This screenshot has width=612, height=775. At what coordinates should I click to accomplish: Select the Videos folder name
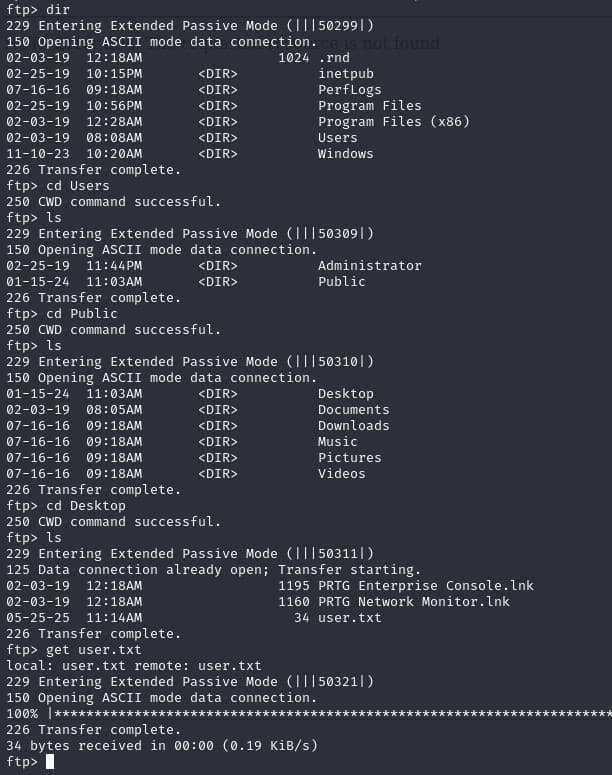tap(341, 474)
